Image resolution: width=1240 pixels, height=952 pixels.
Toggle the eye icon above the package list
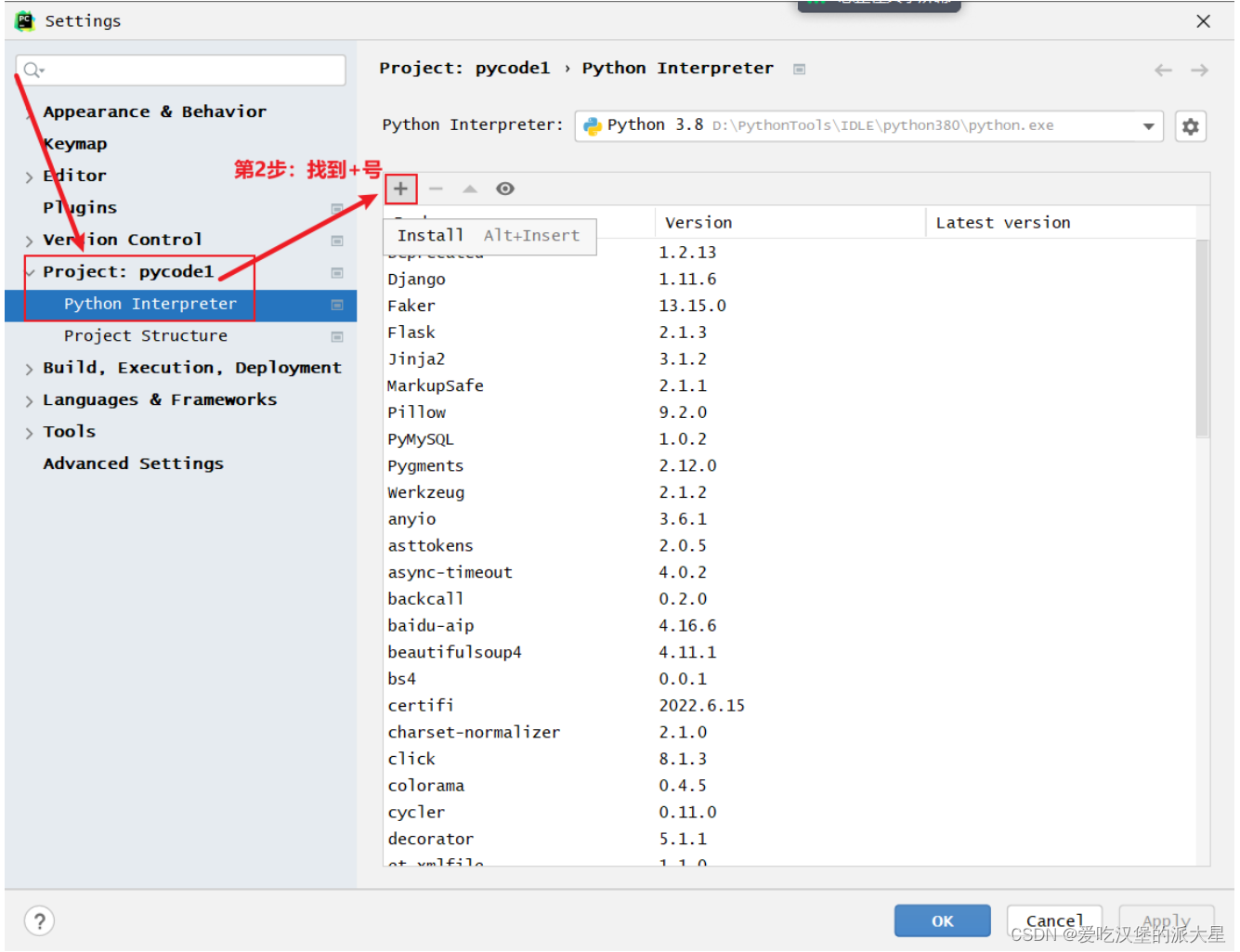pyautogui.click(x=504, y=189)
